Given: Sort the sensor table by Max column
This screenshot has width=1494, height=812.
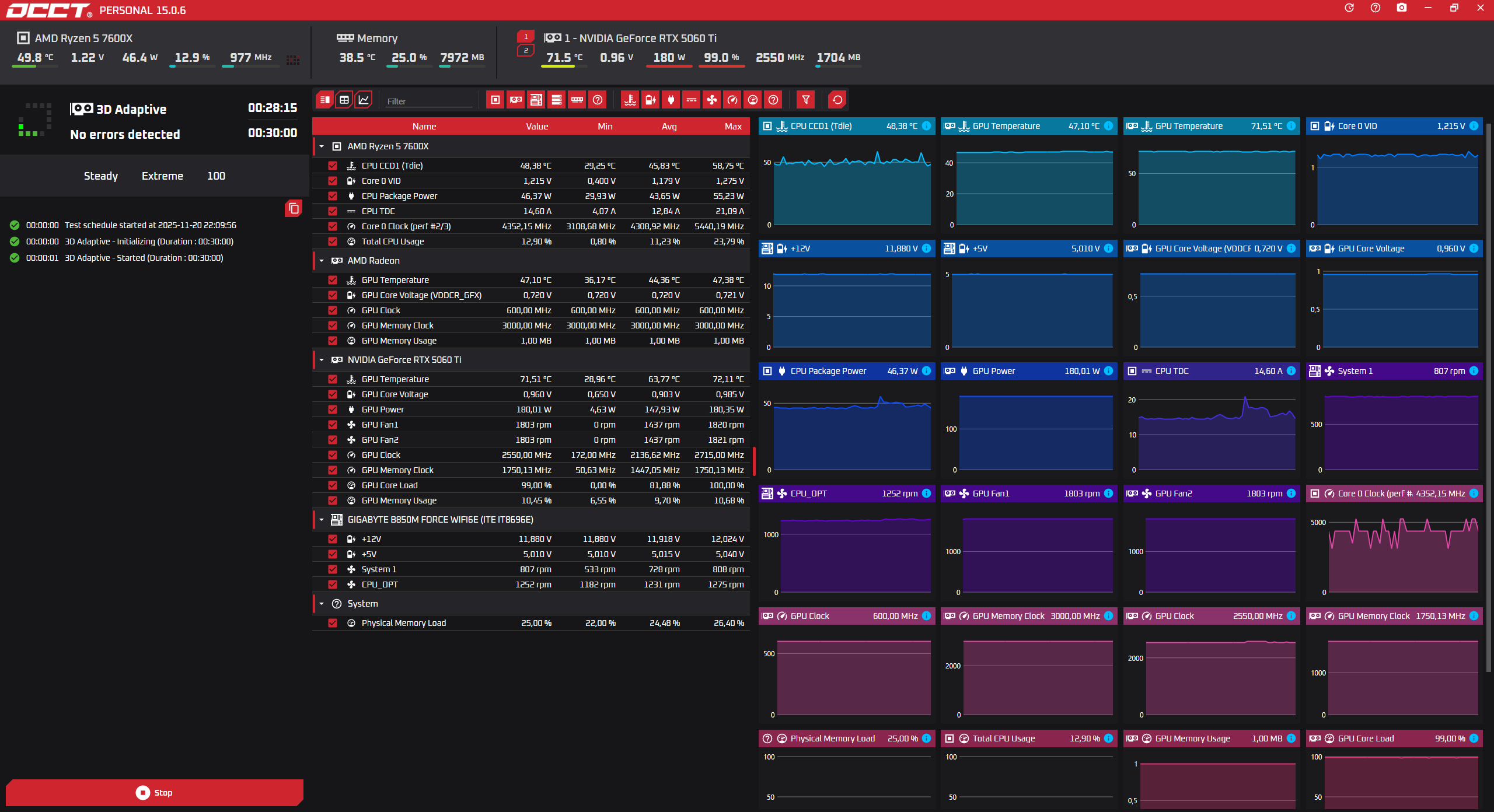Looking at the screenshot, I should [x=734, y=127].
